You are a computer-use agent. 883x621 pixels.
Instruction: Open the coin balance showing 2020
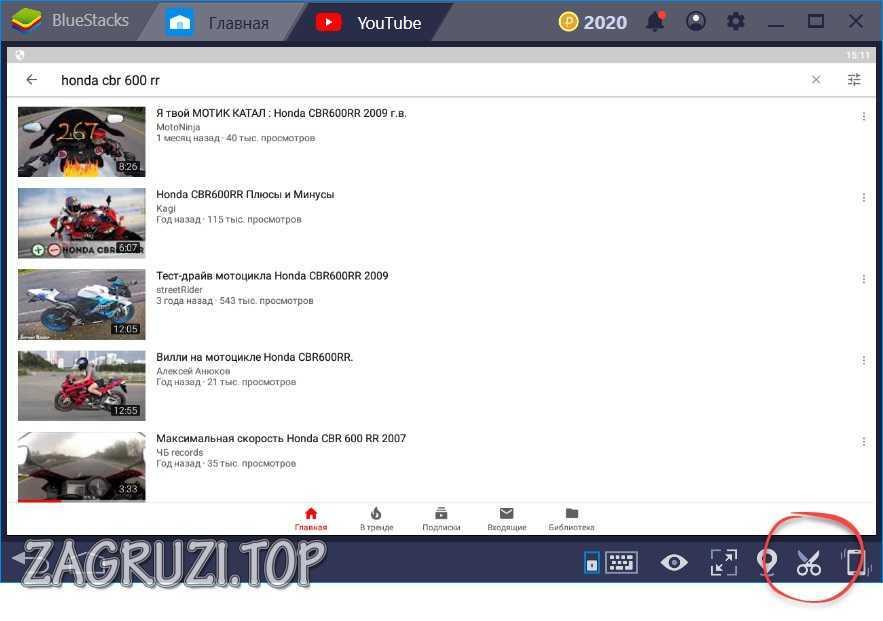click(x=592, y=23)
